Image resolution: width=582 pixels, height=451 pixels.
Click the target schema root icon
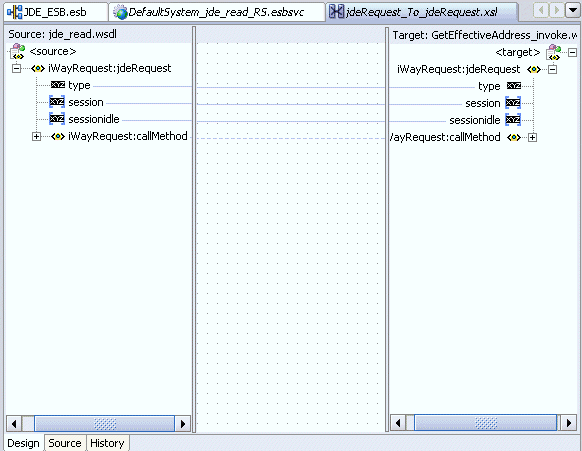coord(553,52)
